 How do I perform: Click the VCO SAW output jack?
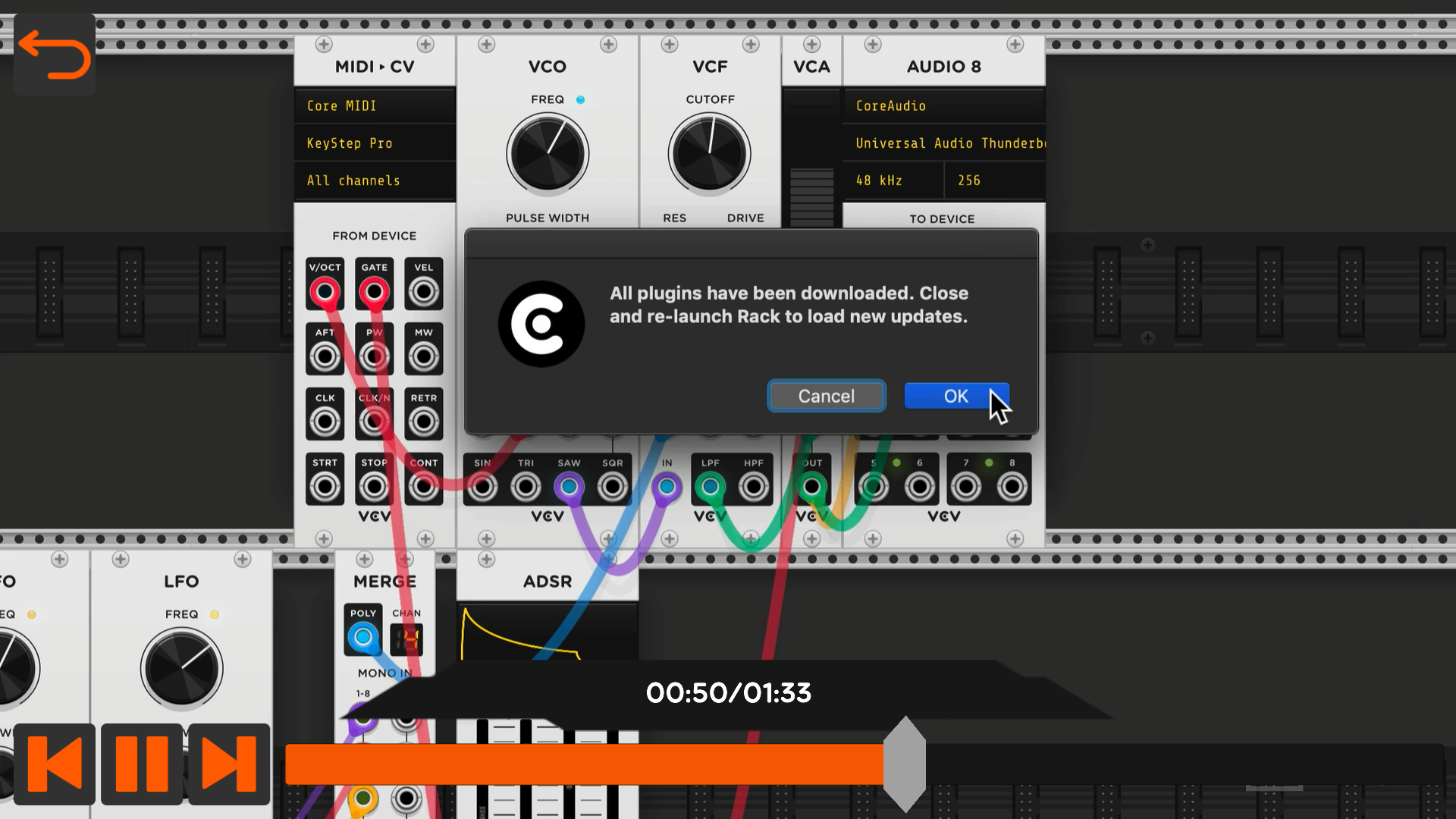569,487
